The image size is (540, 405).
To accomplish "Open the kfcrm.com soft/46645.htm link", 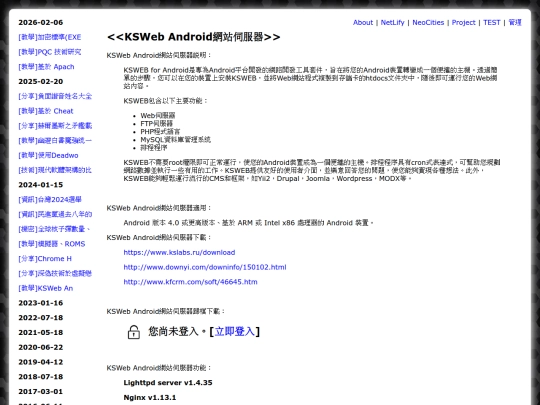I will [x=190, y=282].
